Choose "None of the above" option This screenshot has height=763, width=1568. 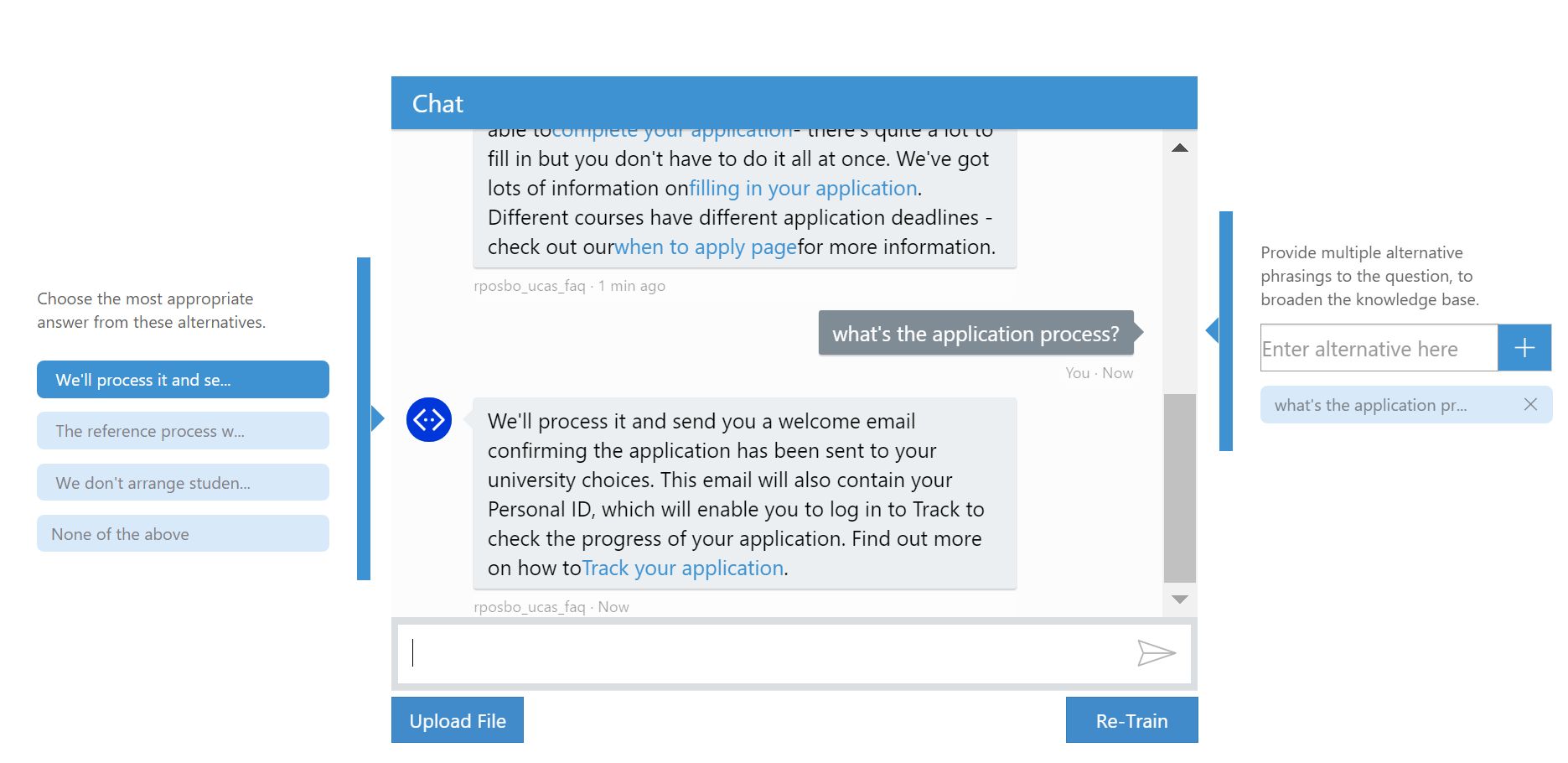point(183,534)
